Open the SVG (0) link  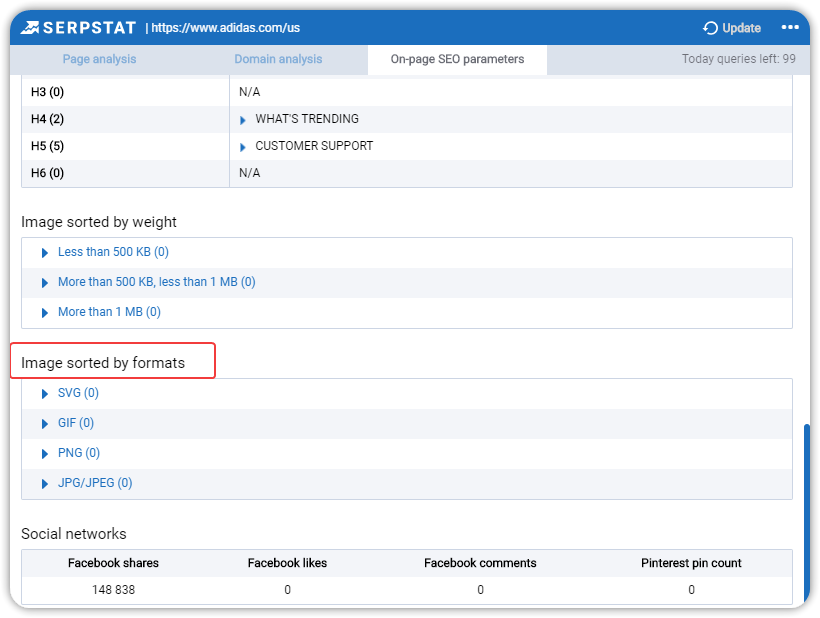tap(78, 393)
